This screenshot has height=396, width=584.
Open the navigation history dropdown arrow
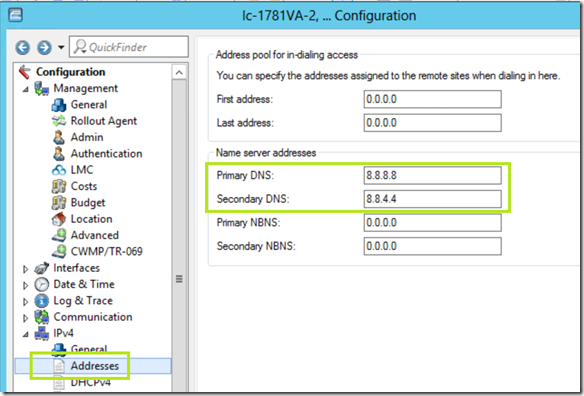pos(61,47)
